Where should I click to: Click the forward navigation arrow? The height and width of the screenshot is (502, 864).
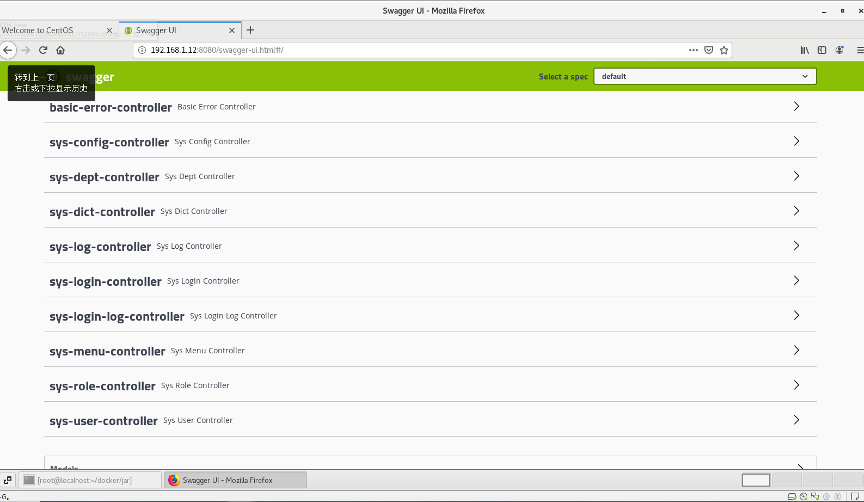tap(25, 50)
